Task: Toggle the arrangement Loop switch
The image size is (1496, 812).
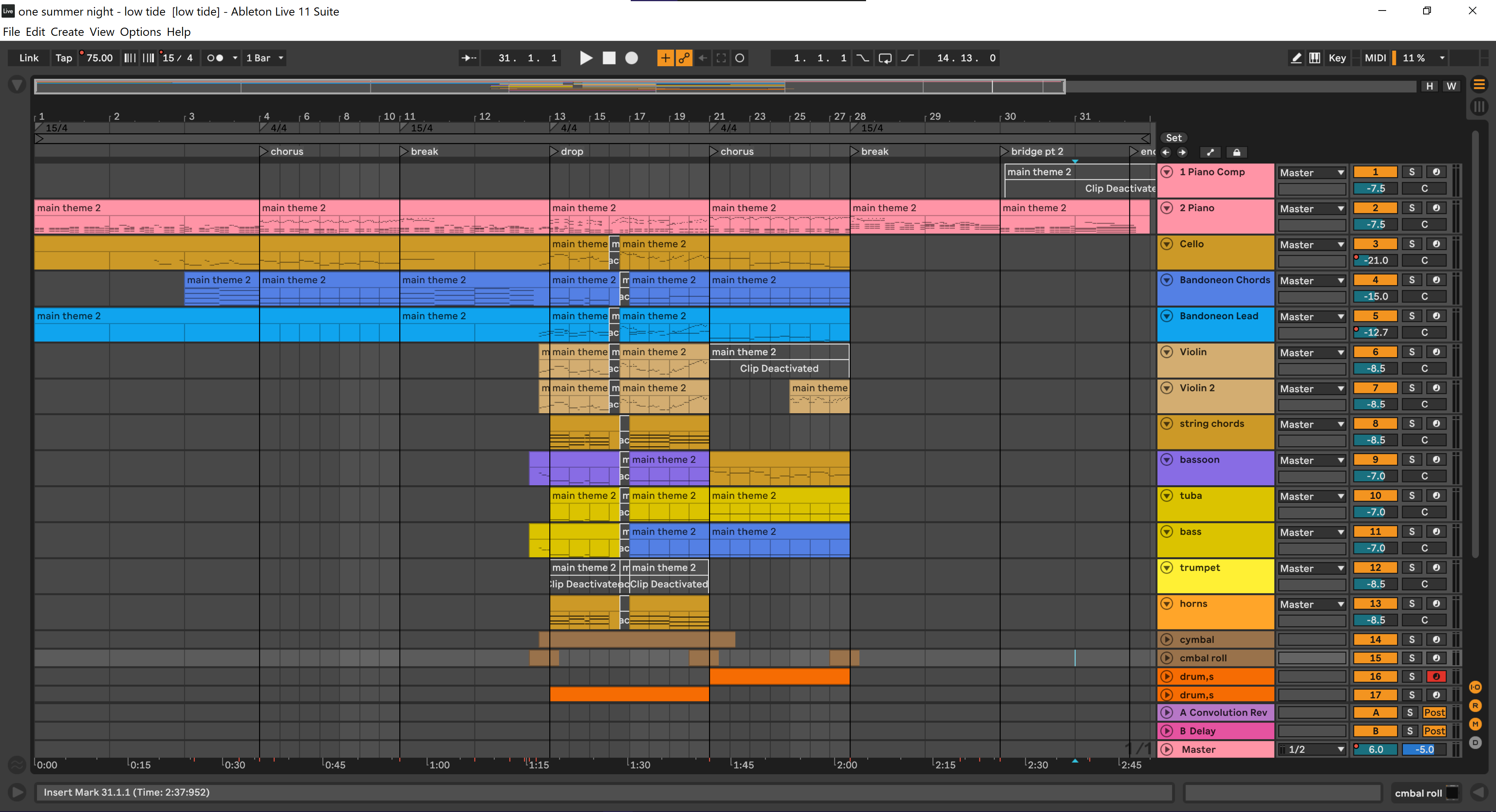Action: (885, 58)
